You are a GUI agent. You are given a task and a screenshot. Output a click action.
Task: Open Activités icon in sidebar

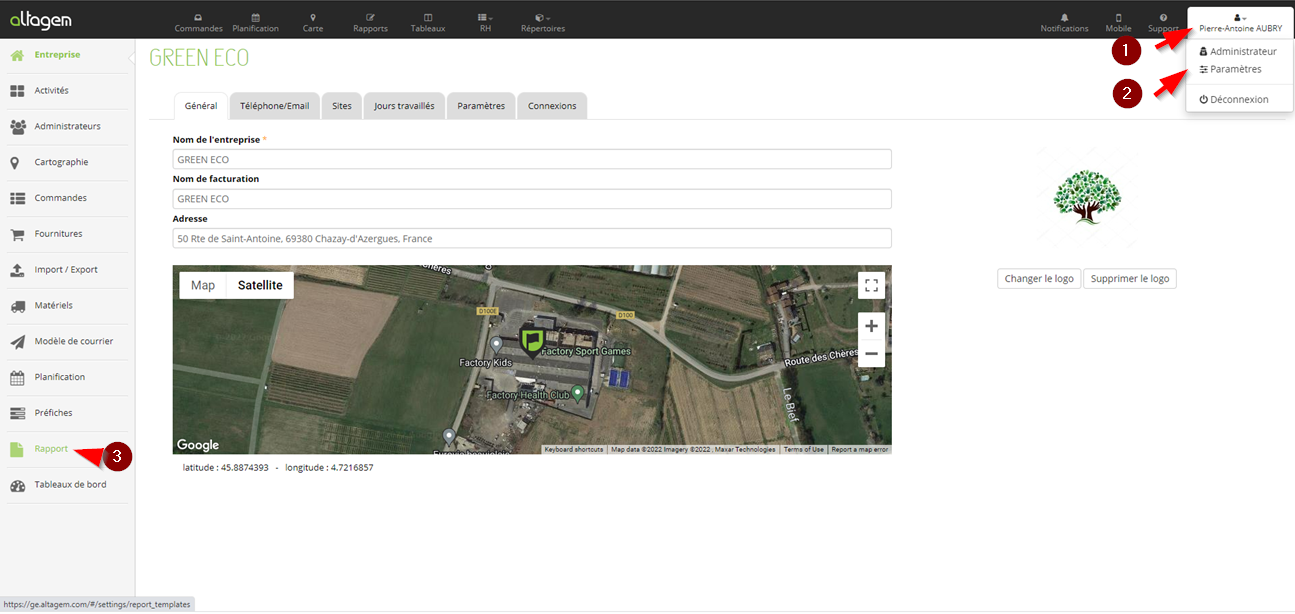17,91
